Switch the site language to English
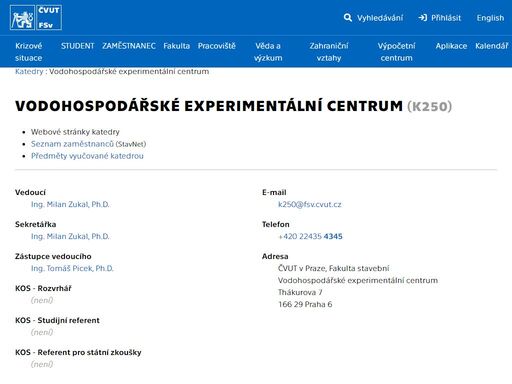This screenshot has width=512, height=384. click(490, 18)
